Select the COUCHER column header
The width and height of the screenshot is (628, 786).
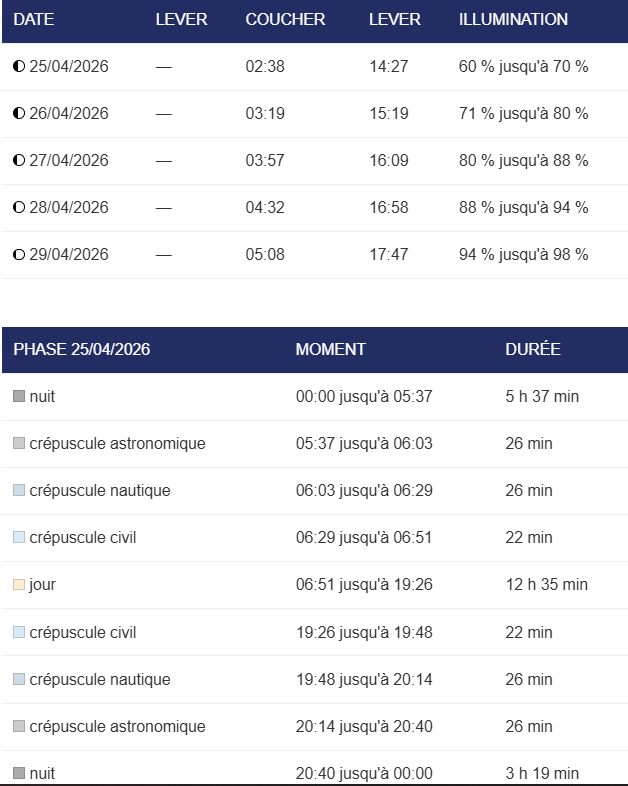pos(285,20)
